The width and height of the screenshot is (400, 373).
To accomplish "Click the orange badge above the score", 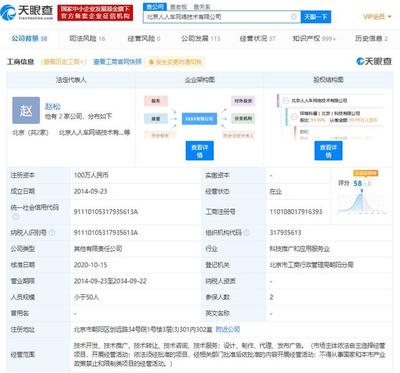I will [x=366, y=173].
